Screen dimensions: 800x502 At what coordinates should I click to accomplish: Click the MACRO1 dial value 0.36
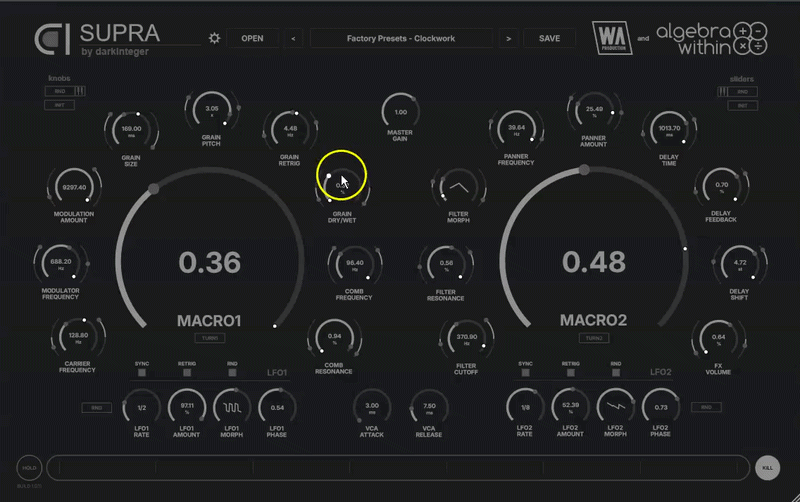click(x=210, y=262)
